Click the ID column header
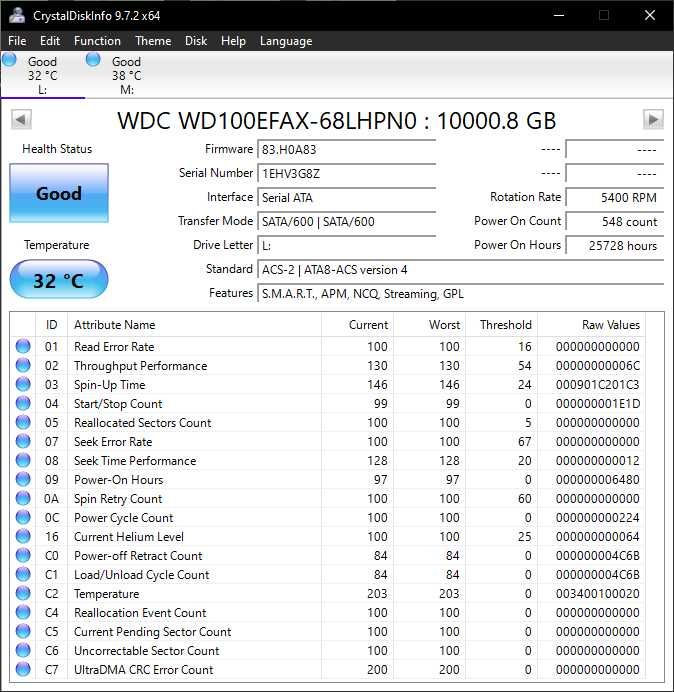674x692 pixels. (51, 325)
